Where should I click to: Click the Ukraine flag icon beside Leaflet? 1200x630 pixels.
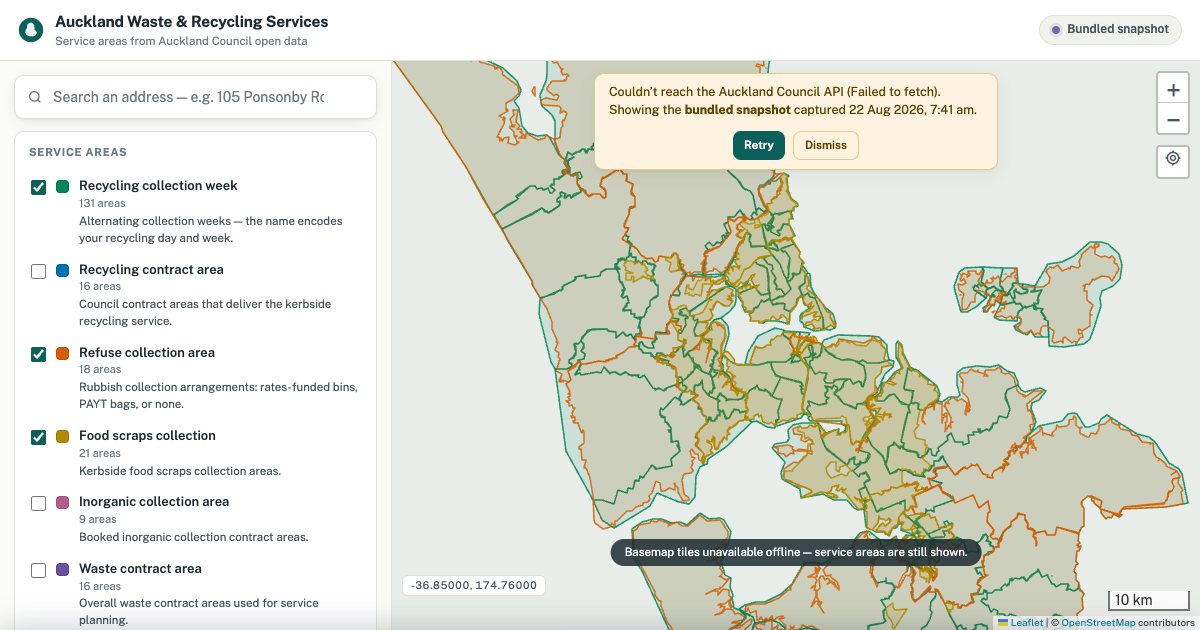(x=1003, y=622)
